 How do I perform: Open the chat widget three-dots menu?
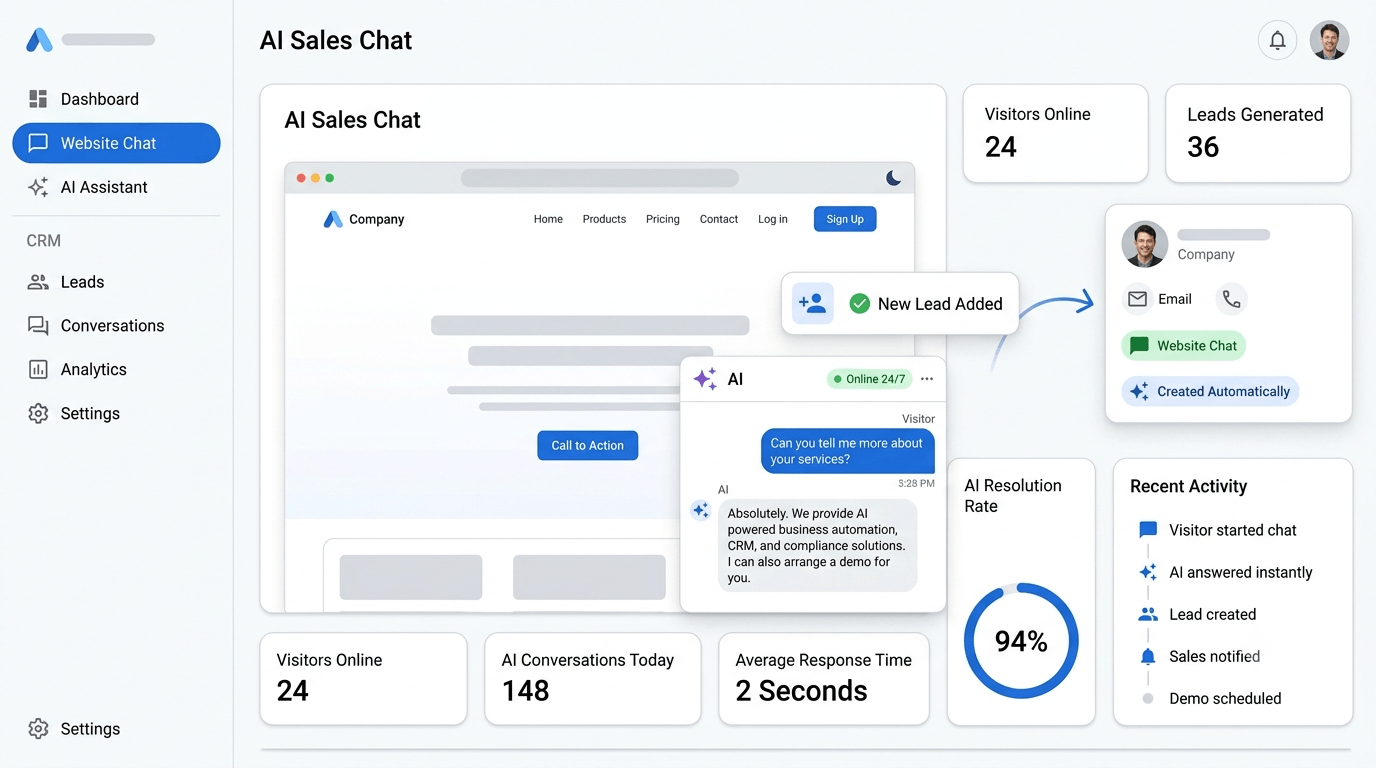point(927,379)
